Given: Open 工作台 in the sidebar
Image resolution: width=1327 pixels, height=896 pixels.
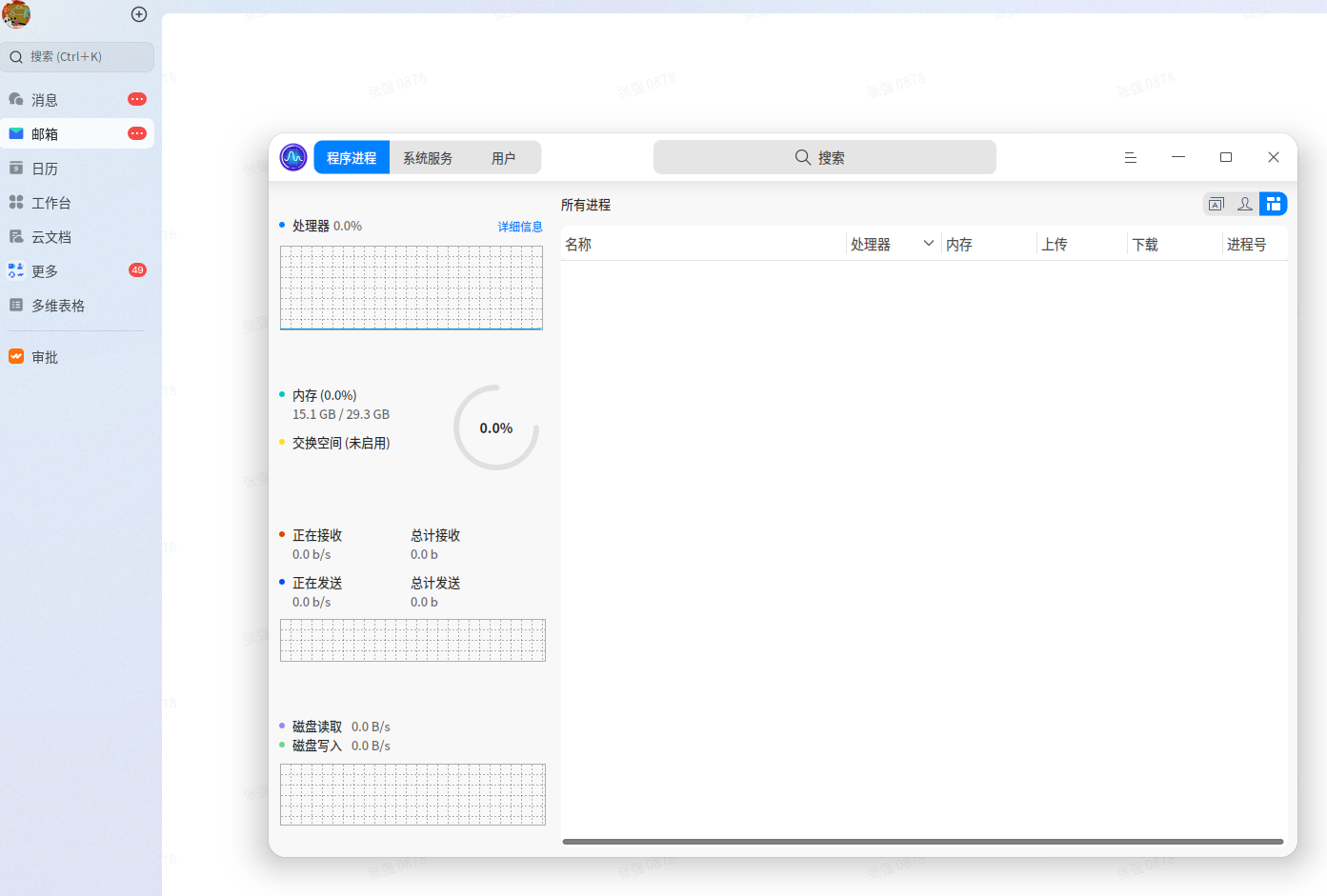Looking at the screenshot, I should point(77,203).
